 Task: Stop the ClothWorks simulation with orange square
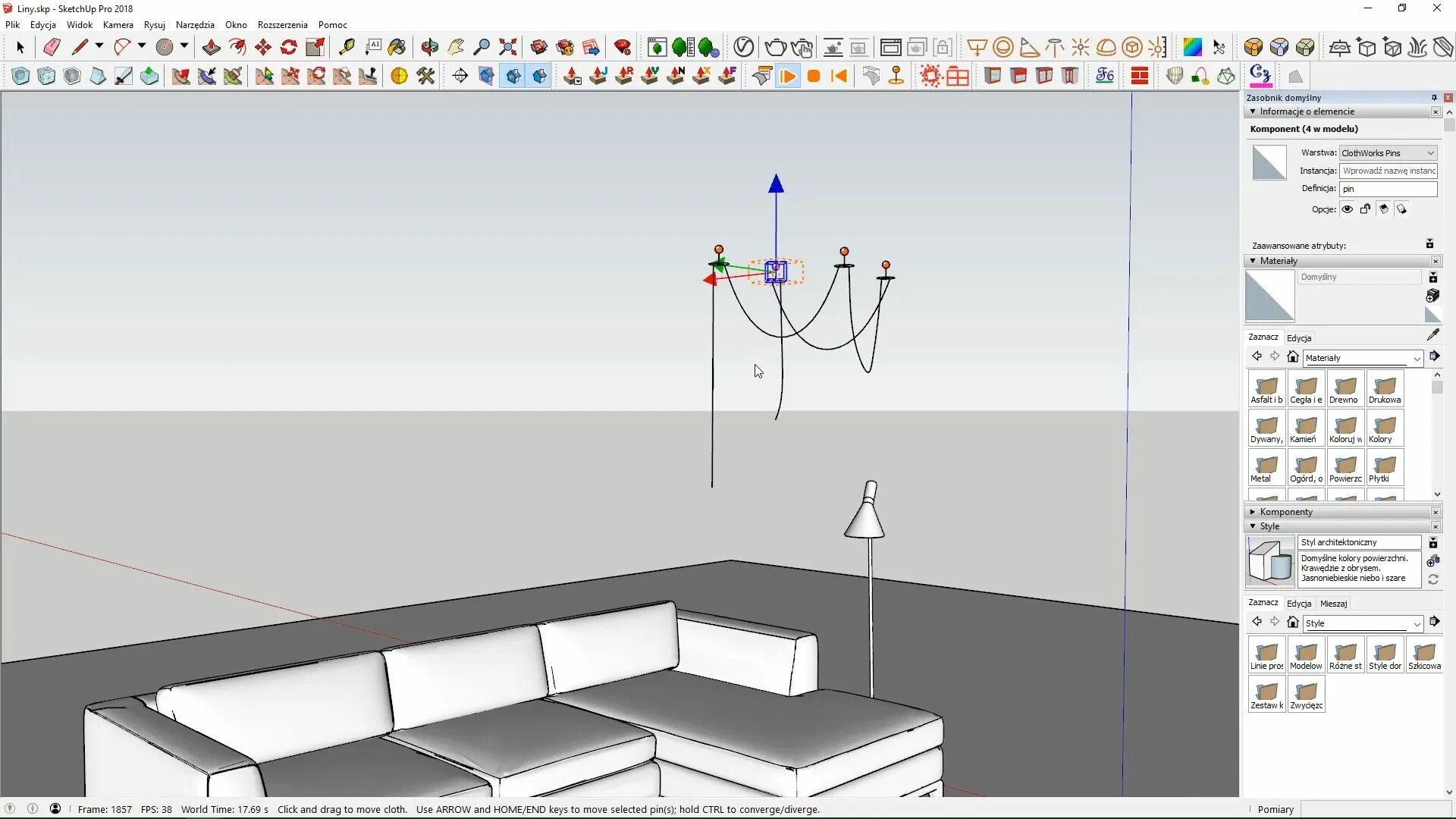coord(814,76)
